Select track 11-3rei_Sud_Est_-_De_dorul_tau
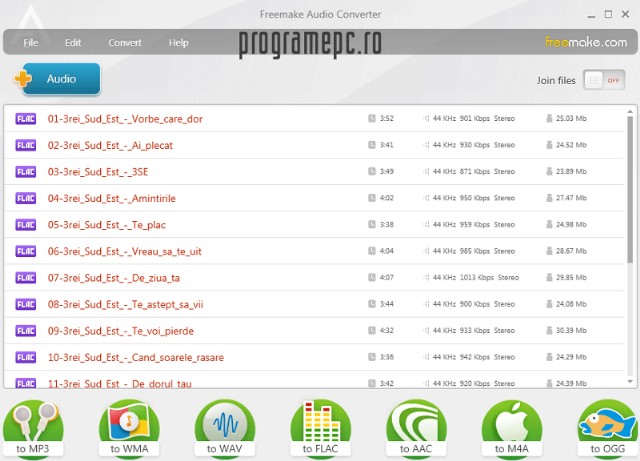Viewport: 640px width, 461px height. point(120,383)
